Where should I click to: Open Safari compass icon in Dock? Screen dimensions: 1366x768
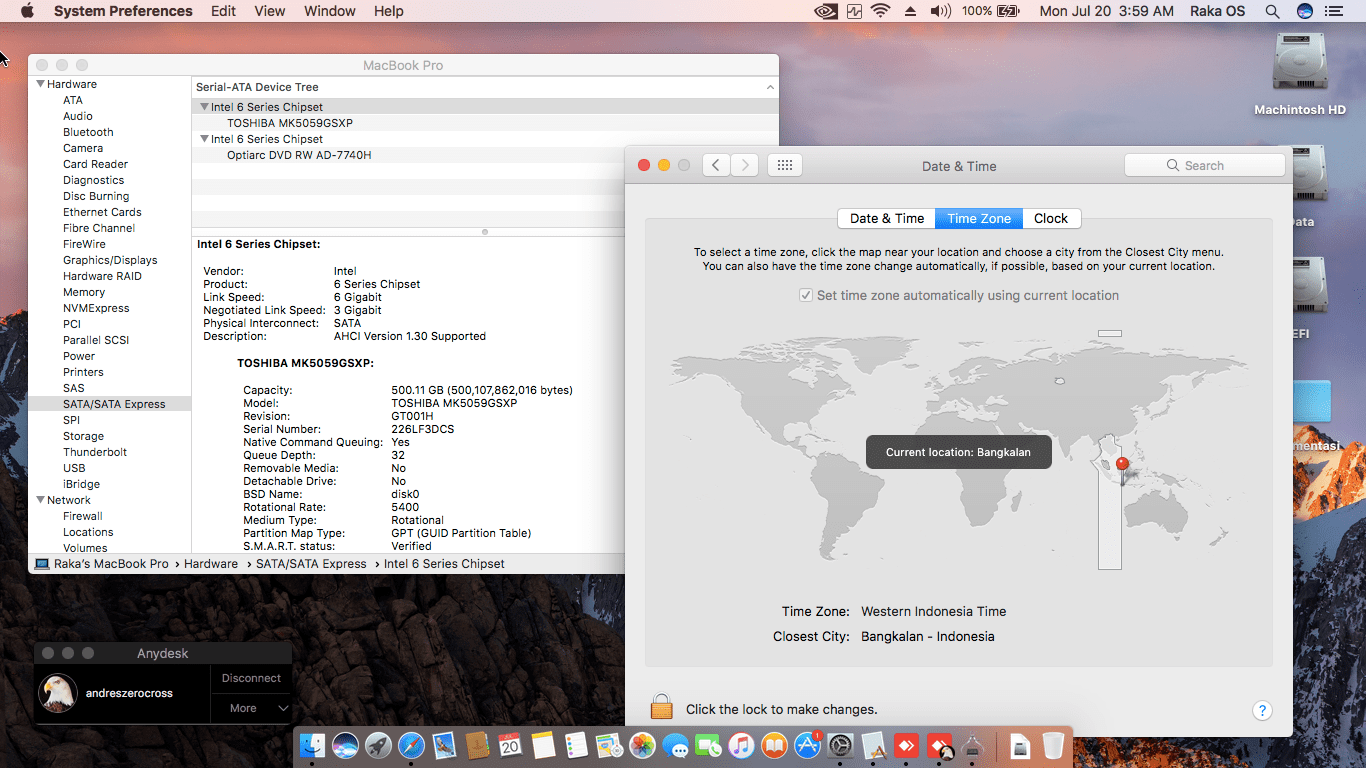pos(411,745)
